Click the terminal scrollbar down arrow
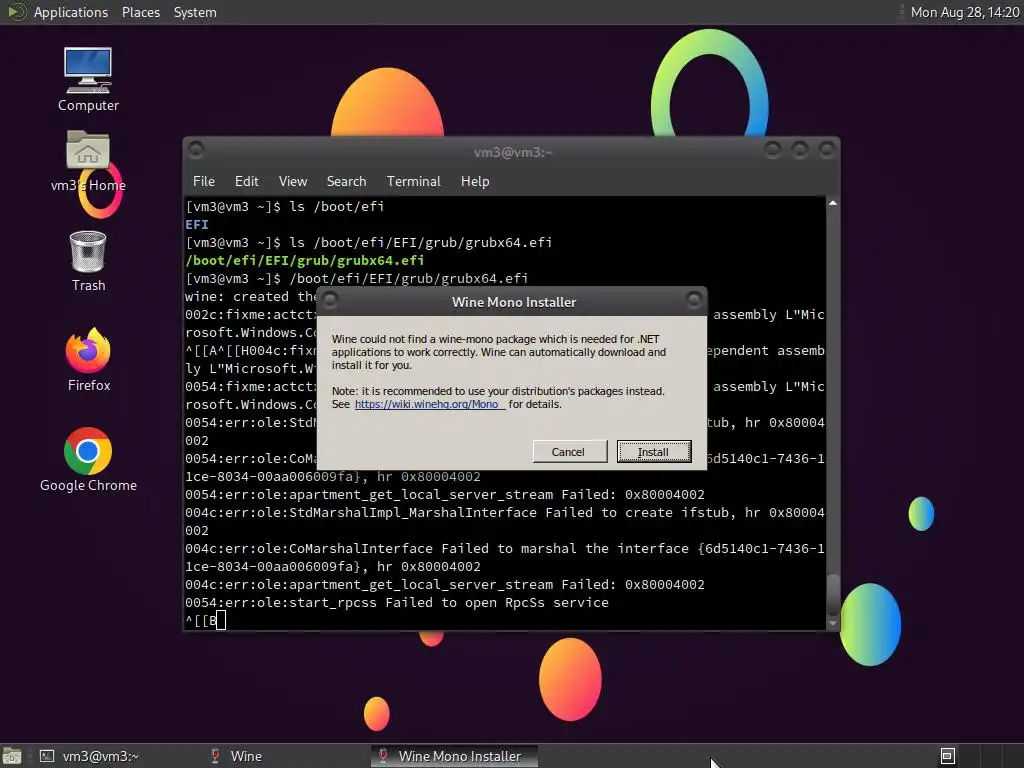Viewport: 1024px width, 768px height. tap(833, 624)
